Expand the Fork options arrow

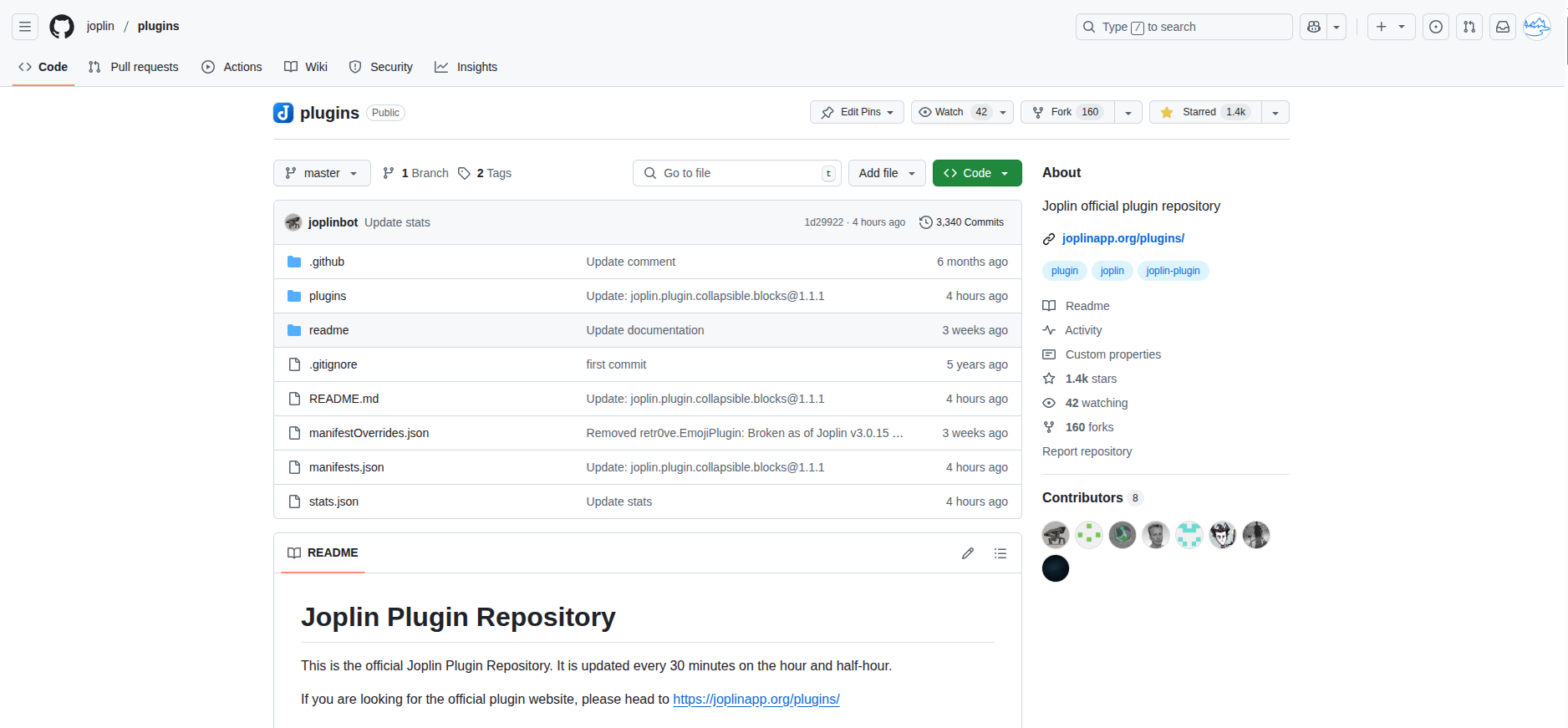pos(1128,112)
